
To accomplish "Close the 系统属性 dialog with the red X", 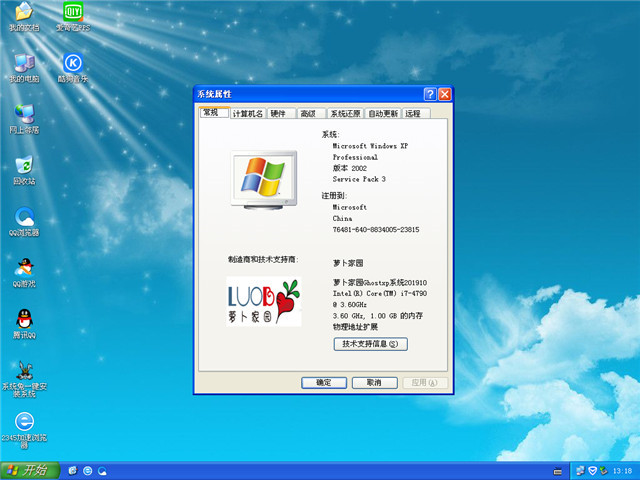I will click(x=444, y=94).
